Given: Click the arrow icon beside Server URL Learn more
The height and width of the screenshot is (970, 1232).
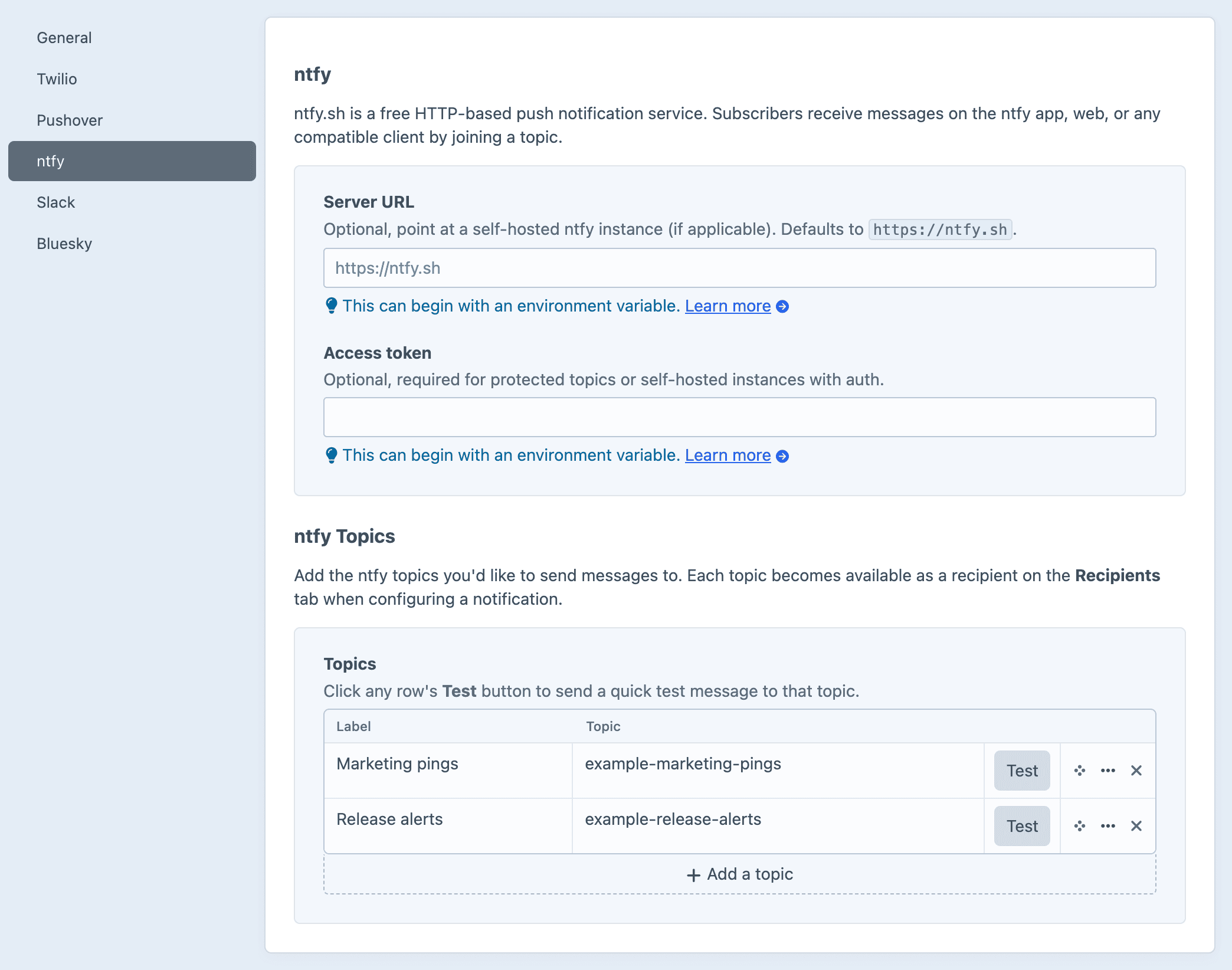Looking at the screenshot, I should coord(782,306).
